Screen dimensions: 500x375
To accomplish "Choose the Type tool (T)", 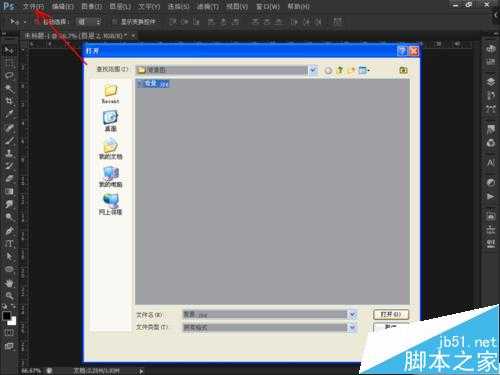I will (9, 244).
